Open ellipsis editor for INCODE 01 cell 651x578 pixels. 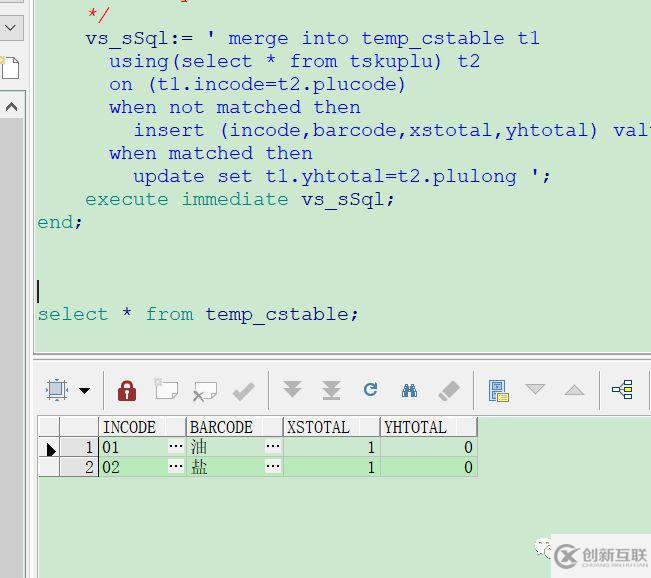176,446
